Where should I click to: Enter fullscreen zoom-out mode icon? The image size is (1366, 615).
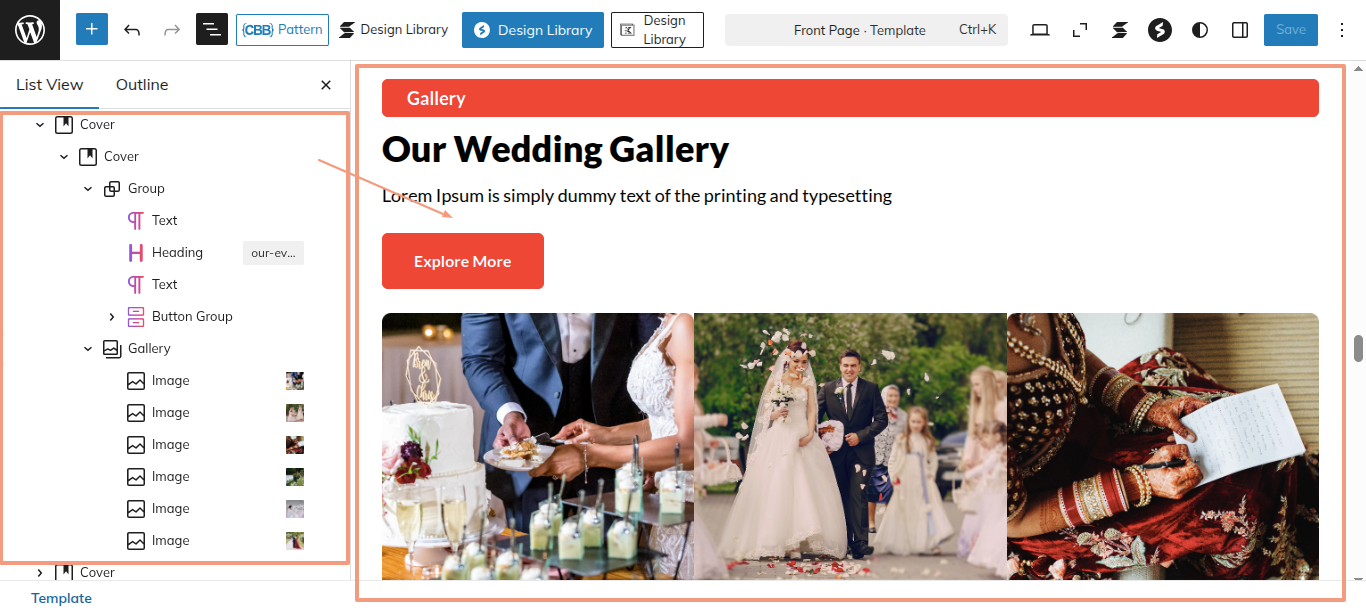coord(1080,30)
